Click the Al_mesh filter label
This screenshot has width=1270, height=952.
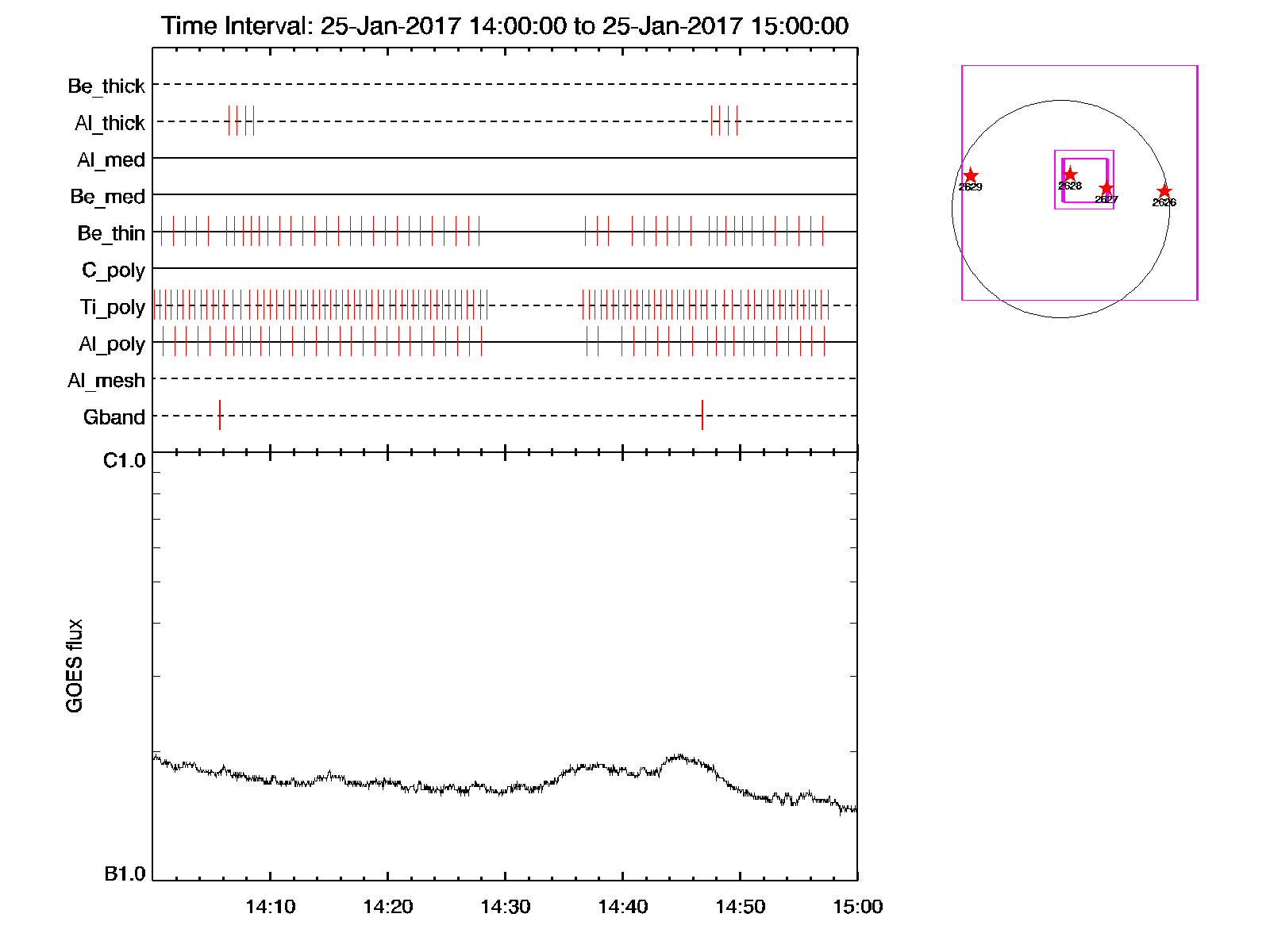tap(106, 381)
